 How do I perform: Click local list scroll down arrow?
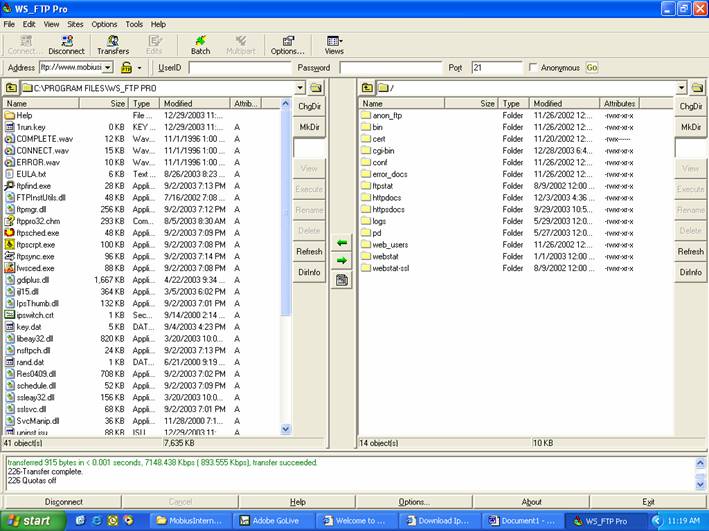[285, 429]
